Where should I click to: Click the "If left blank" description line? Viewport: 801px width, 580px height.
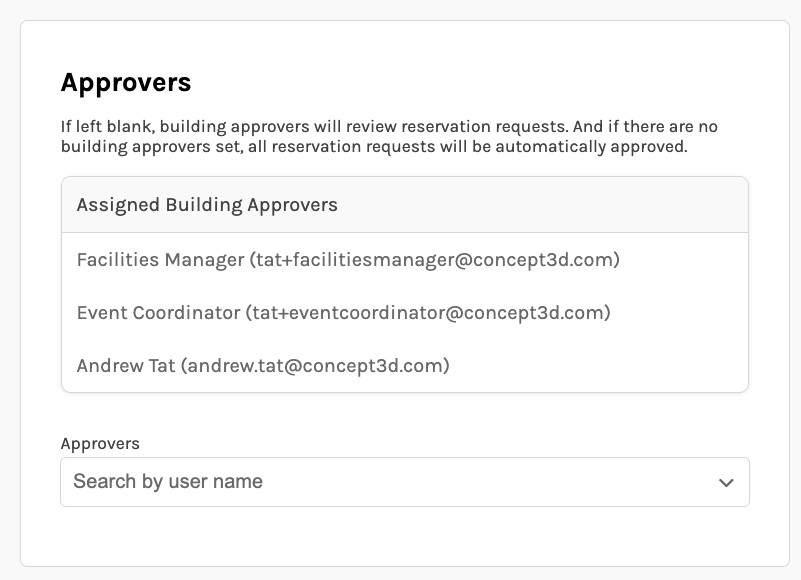pos(389,127)
